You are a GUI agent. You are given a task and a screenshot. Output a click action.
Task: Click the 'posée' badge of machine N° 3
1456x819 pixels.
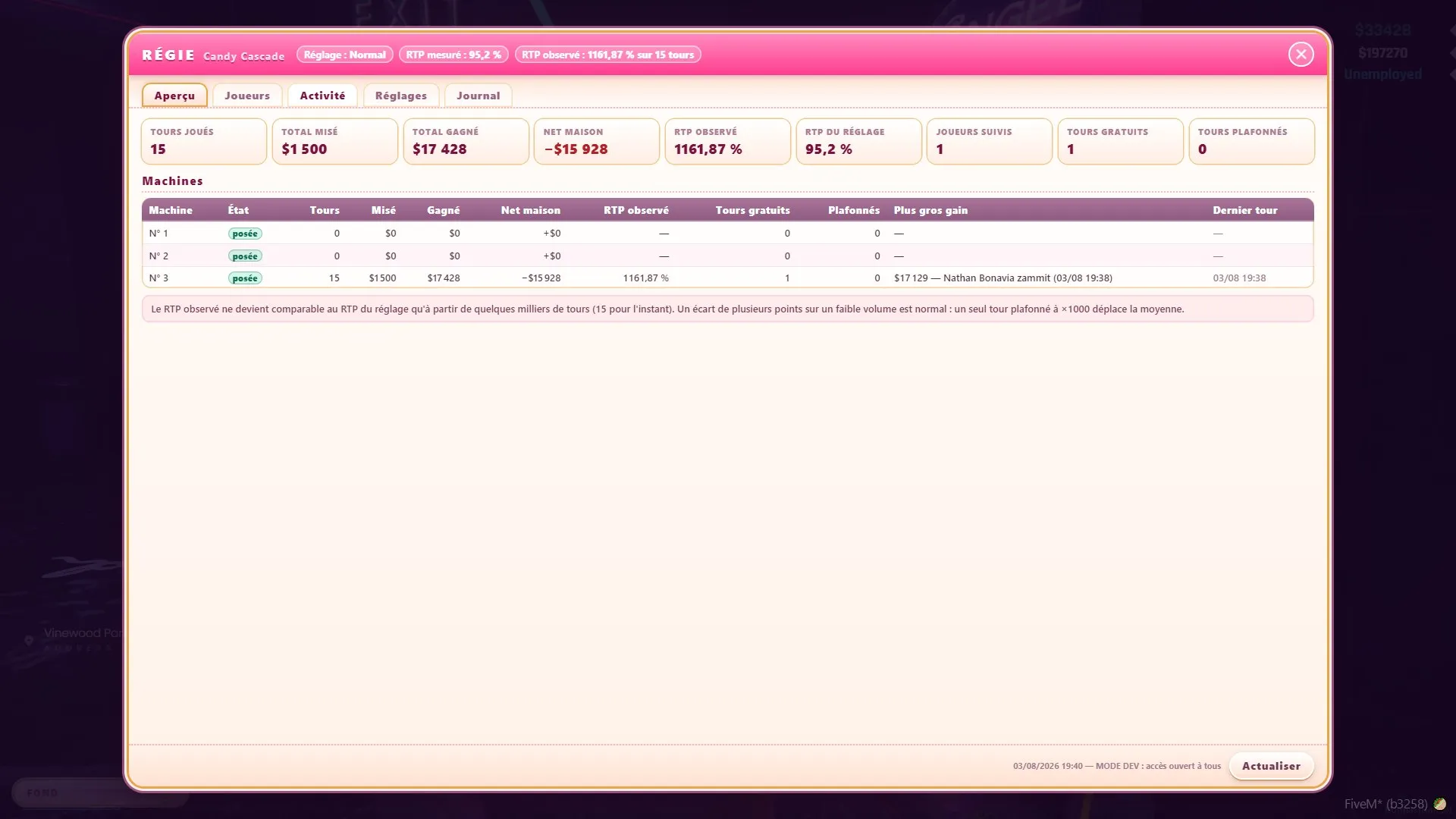pyautogui.click(x=245, y=278)
